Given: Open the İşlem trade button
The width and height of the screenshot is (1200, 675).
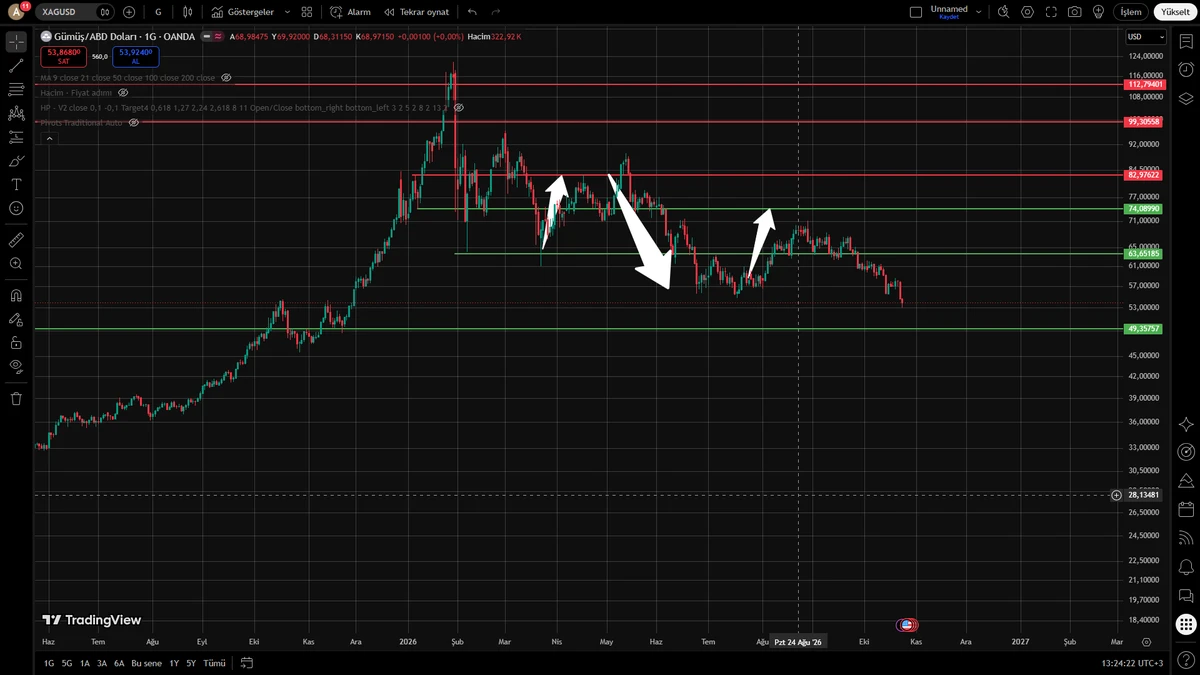Looking at the screenshot, I should [x=1130, y=12].
